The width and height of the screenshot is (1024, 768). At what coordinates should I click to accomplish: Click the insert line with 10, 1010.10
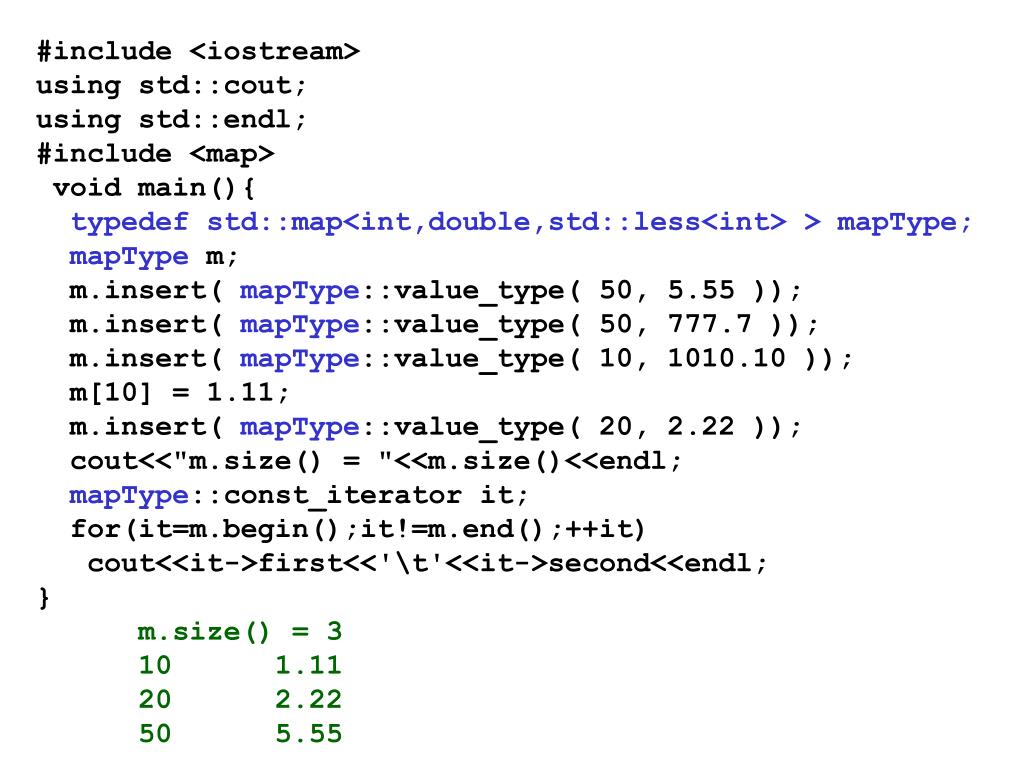pos(460,359)
